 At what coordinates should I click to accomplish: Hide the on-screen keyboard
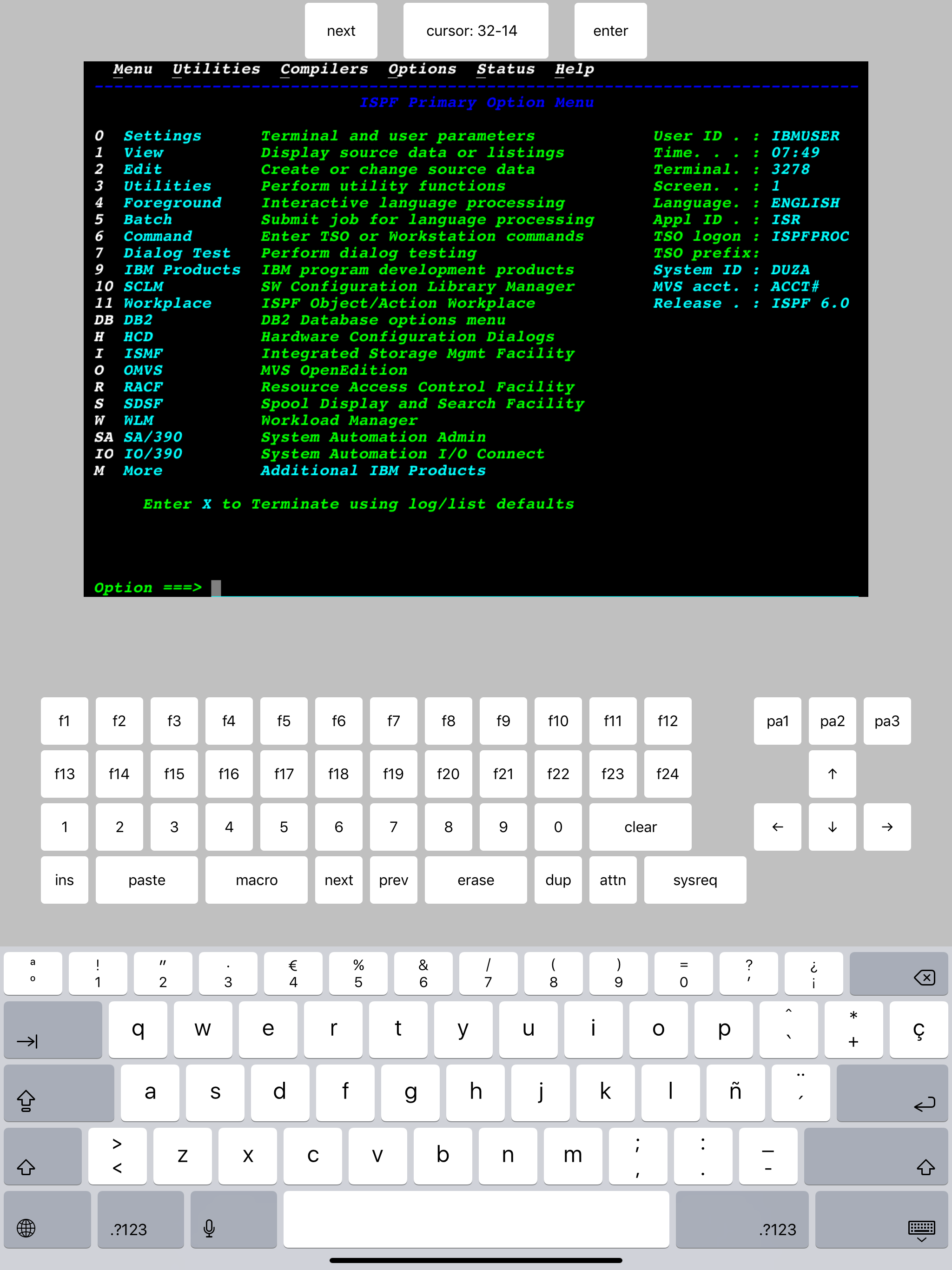[x=881, y=1219]
